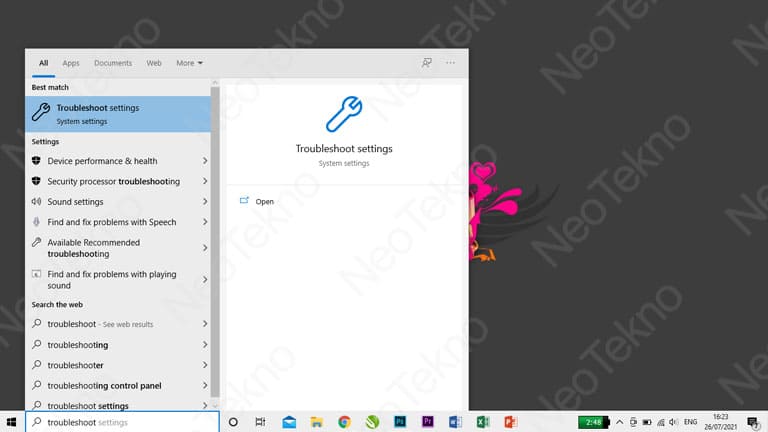Open Troubleshoot settings best match result
Screen dimensions: 768x432
(x=118, y=113)
